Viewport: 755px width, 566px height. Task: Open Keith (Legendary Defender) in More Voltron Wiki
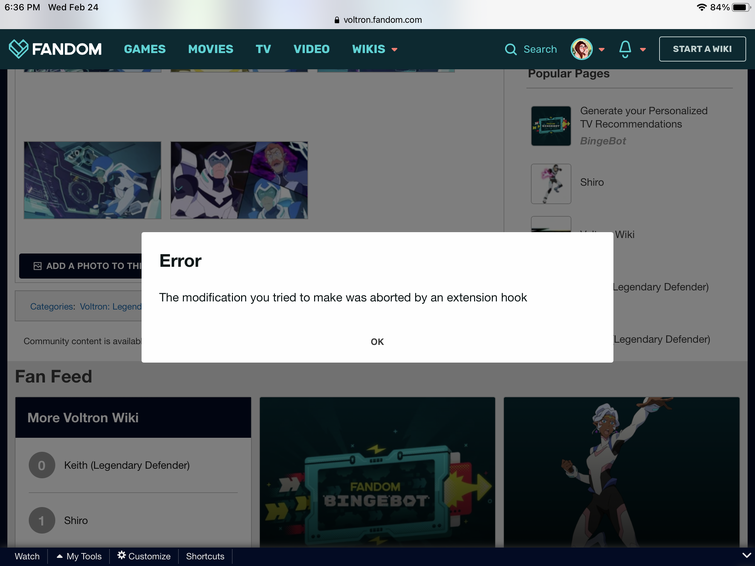click(x=127, y=465)
